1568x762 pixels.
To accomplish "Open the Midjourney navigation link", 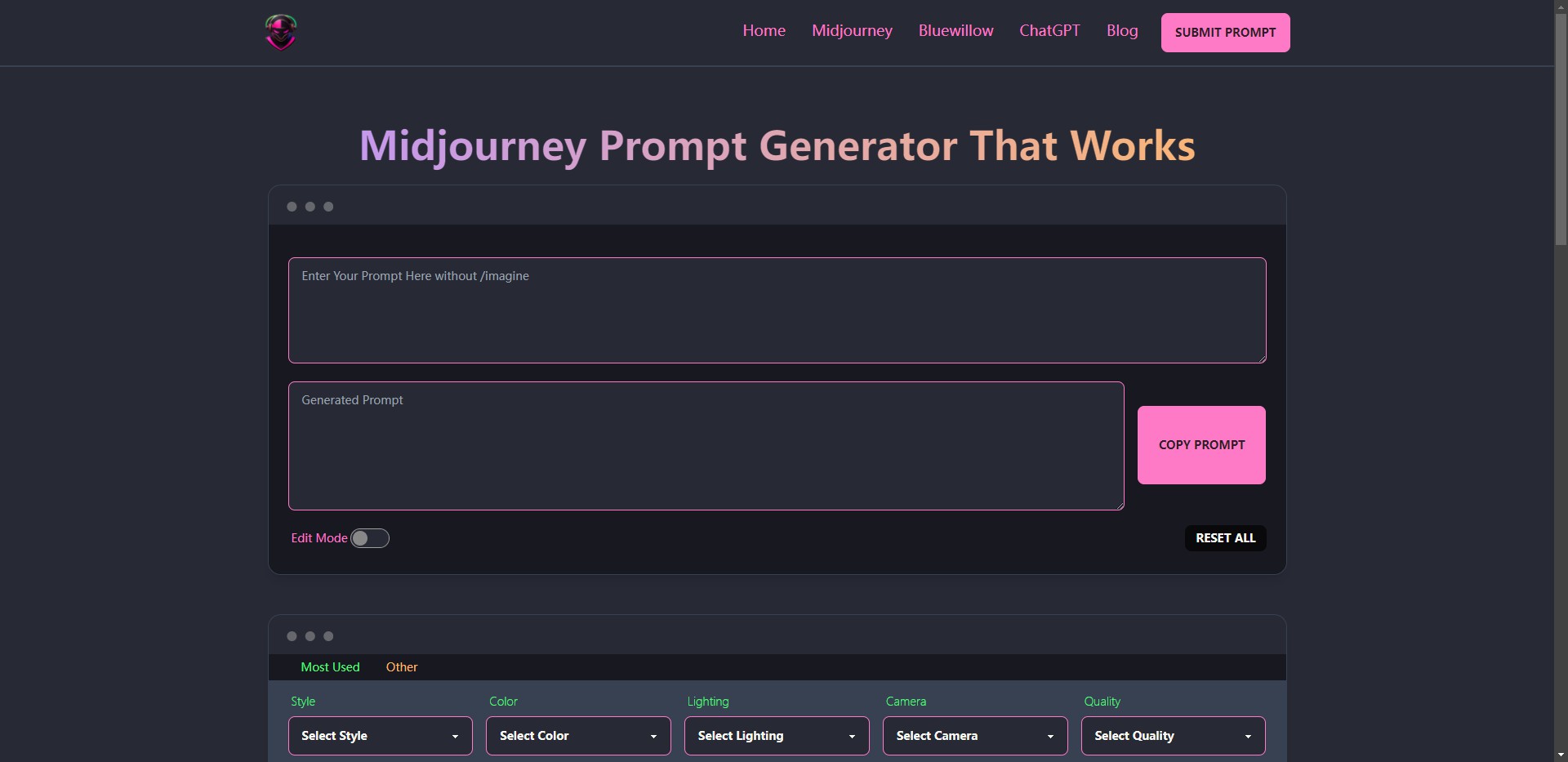I will 852,31.
